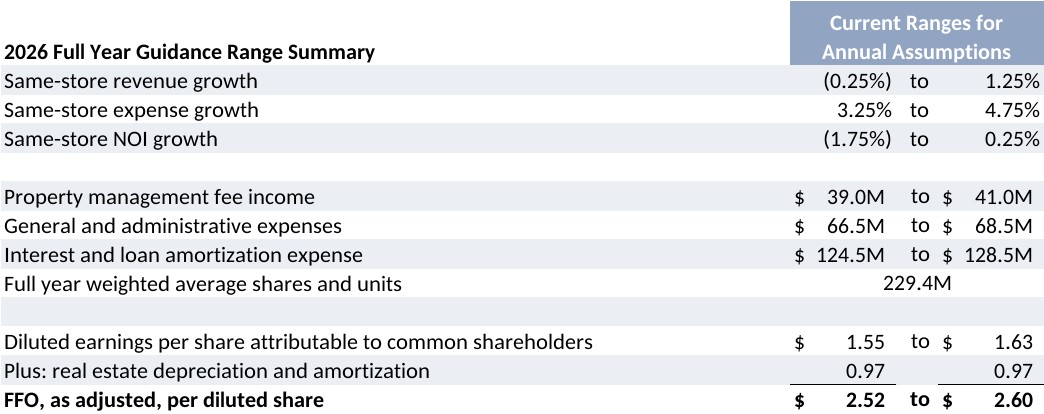The width and height of the screenshot is (1044, 414).
Task: Click the Property management fee income label
Action: point(159,197)
